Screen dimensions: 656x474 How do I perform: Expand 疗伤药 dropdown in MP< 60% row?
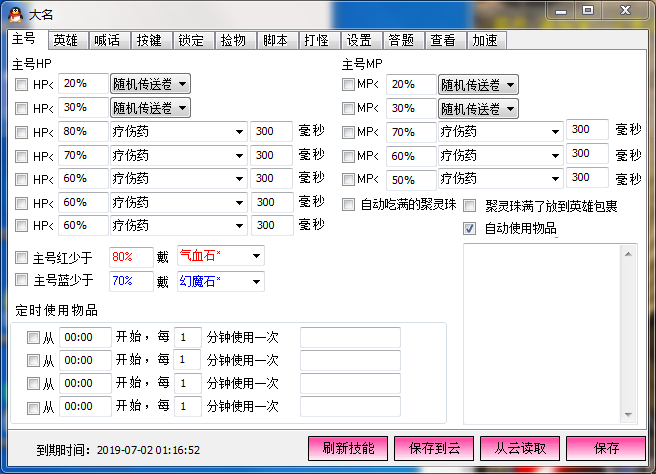(x=500, y=156)
